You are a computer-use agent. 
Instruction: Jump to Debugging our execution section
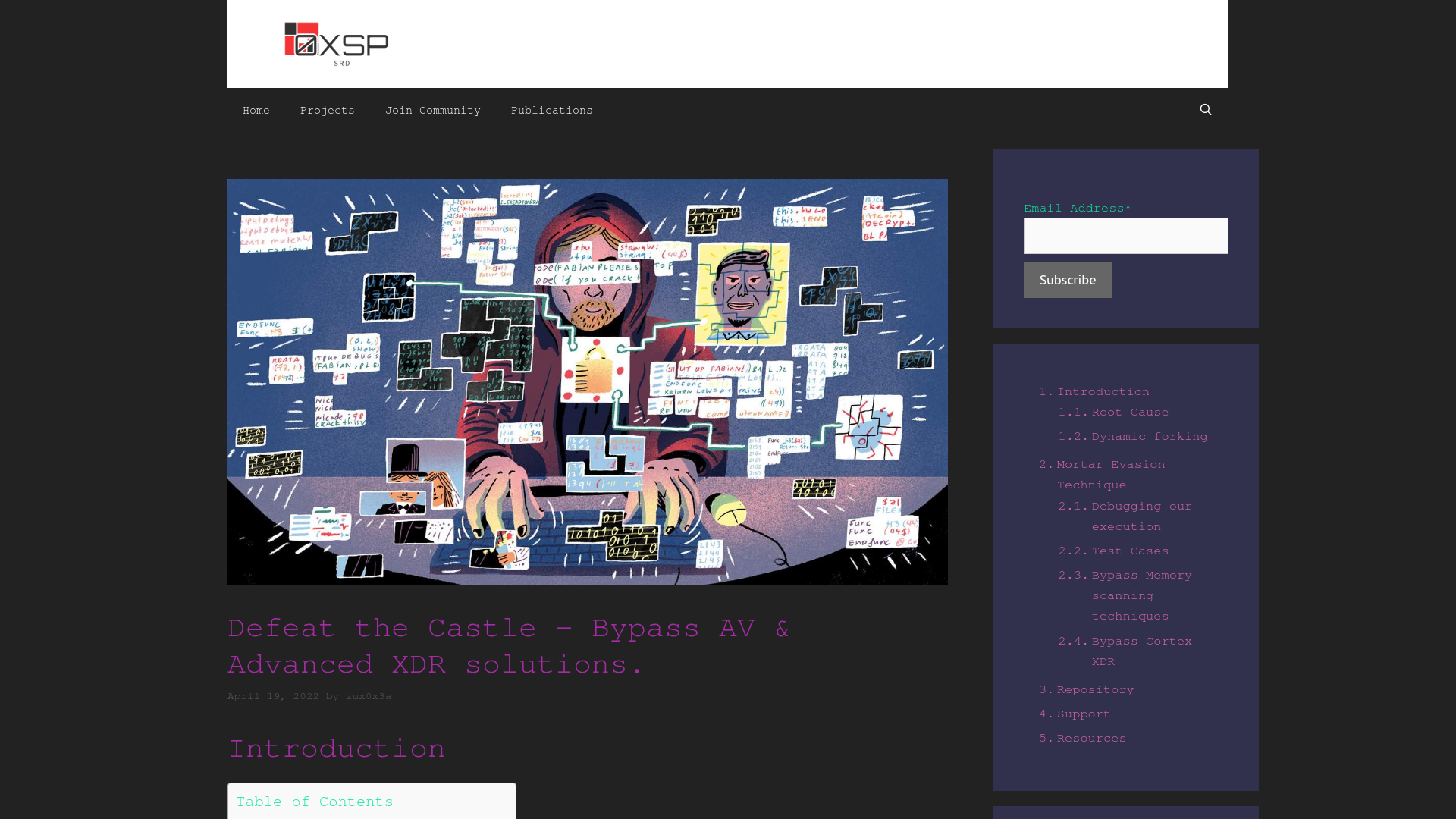(1142, 516)
